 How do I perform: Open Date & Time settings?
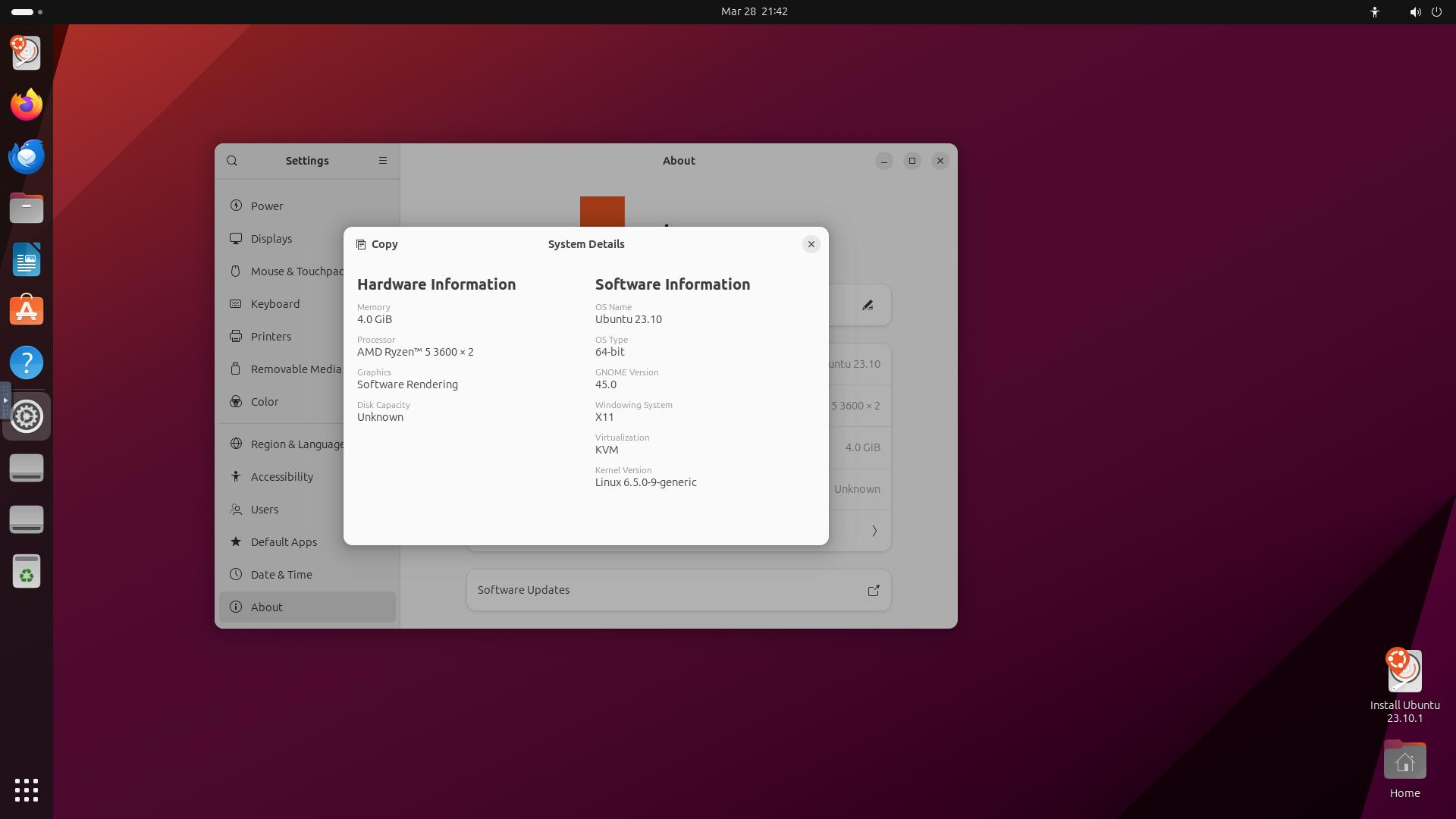click(307, 575)
